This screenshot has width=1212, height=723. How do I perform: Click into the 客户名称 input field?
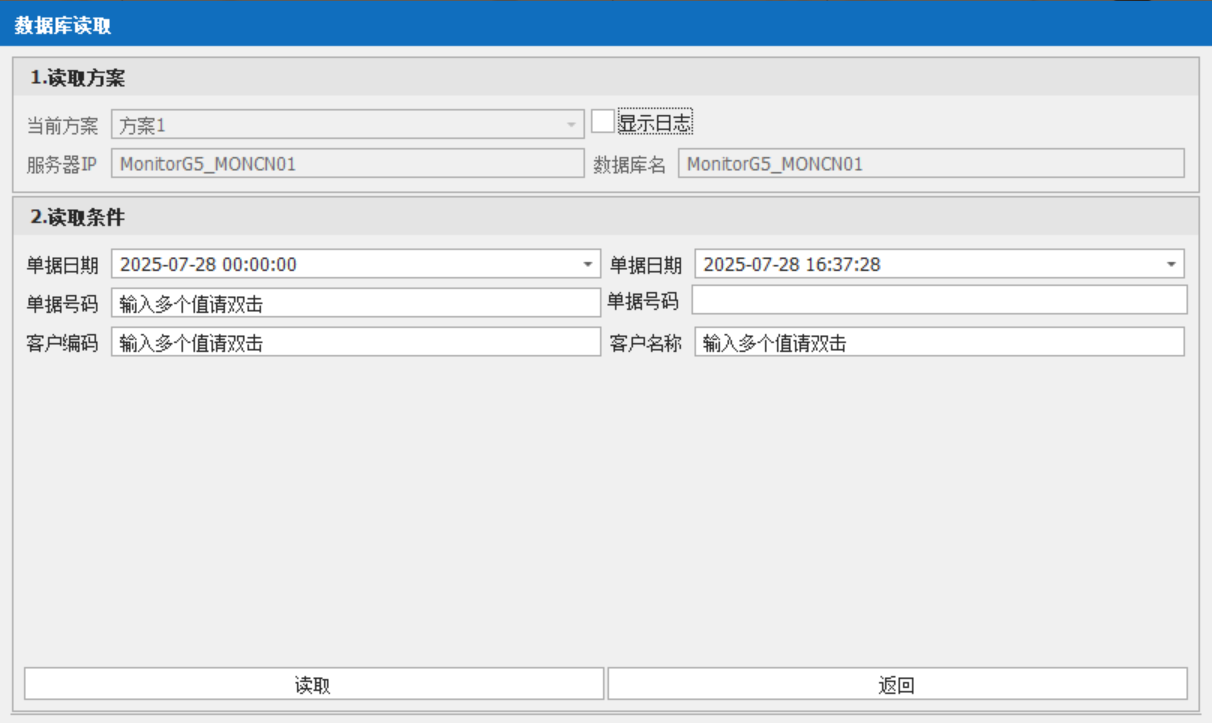point(939,343)
